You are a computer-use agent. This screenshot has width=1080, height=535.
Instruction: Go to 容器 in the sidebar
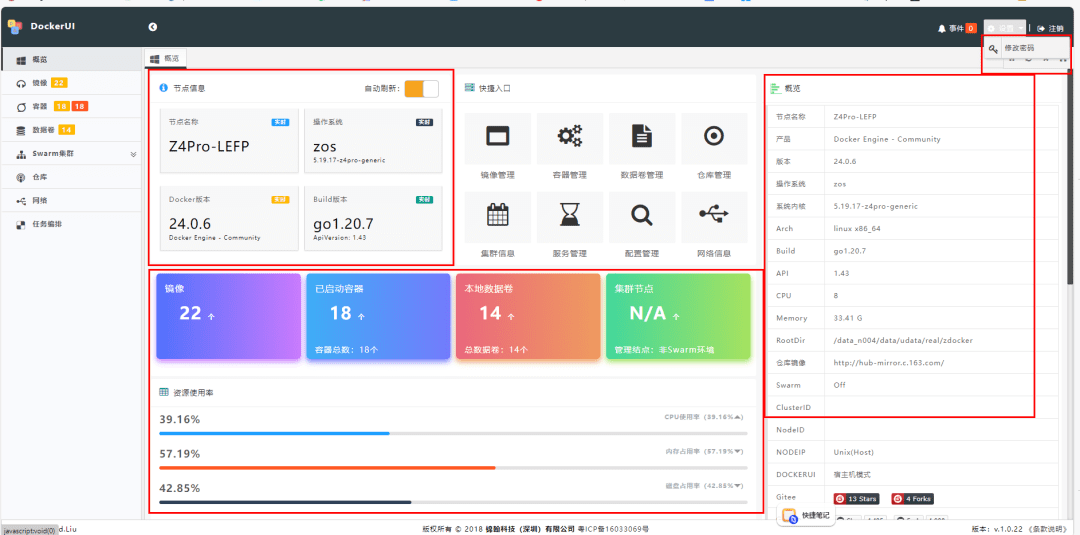(x=40, y=106)
